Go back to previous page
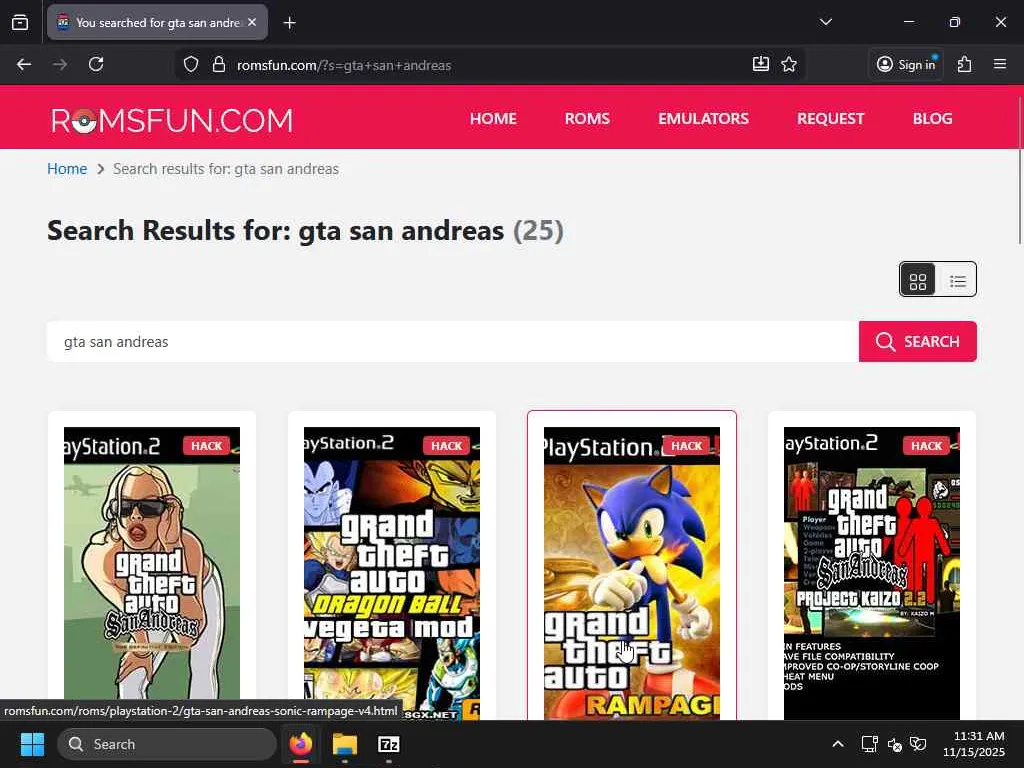This screenshot has height=768, width=1024. click(24, 64)
